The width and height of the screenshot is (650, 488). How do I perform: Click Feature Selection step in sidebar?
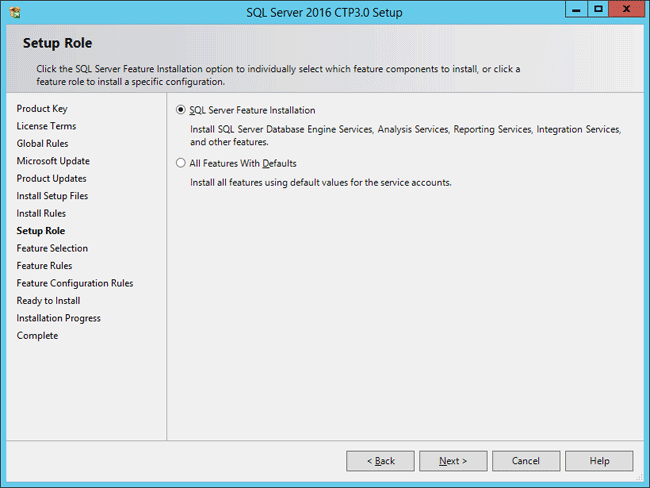tap(52, 248)
